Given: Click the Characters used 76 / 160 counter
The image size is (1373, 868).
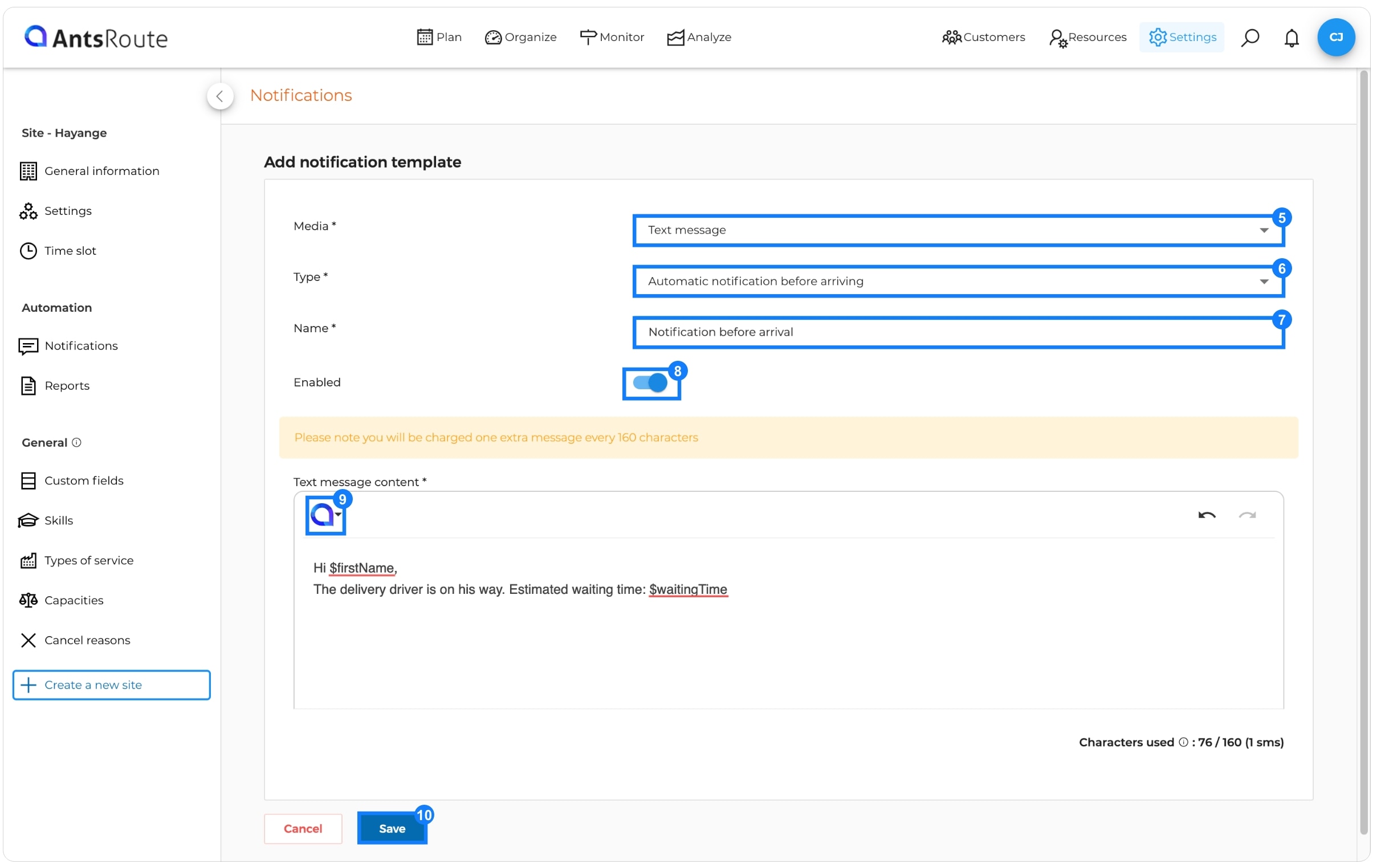Looking at the screenshot, I should pos(1181,743).
